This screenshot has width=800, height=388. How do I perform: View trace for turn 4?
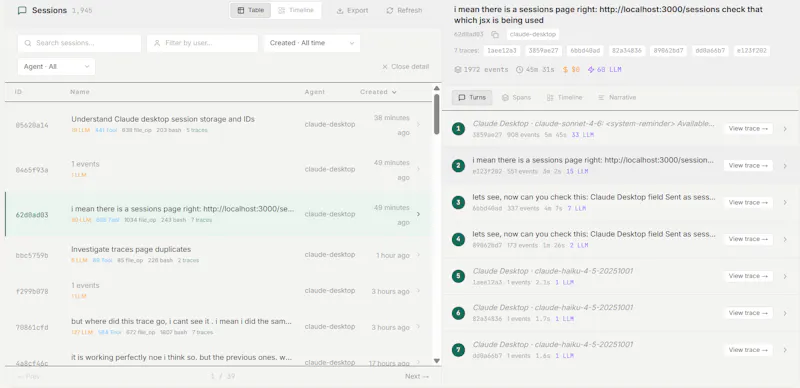click(x=748, y=239)
